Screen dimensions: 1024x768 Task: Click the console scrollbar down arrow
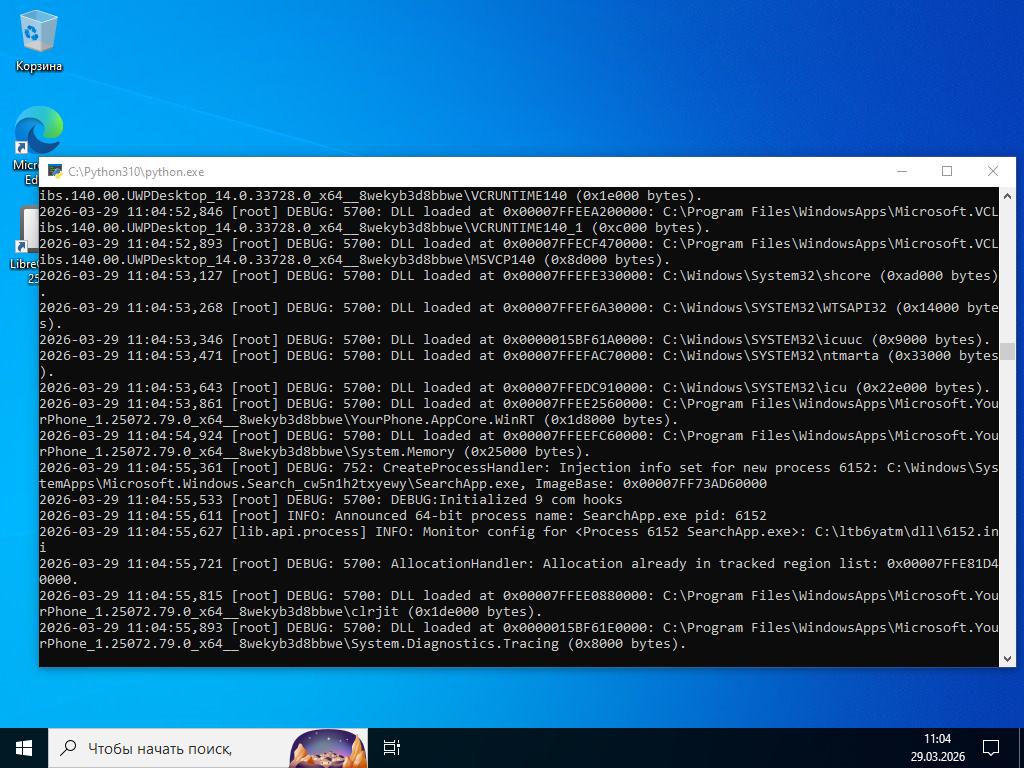pos(1007,658)
